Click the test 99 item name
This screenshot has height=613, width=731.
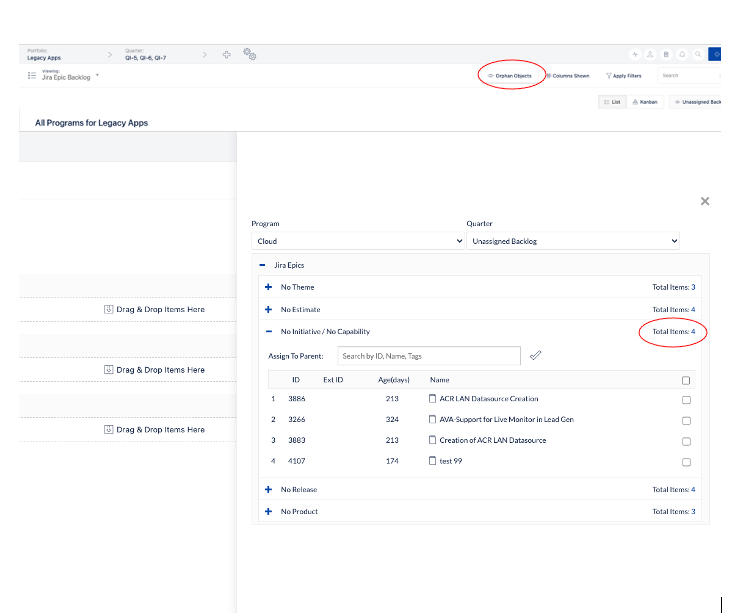pos(451,461)
